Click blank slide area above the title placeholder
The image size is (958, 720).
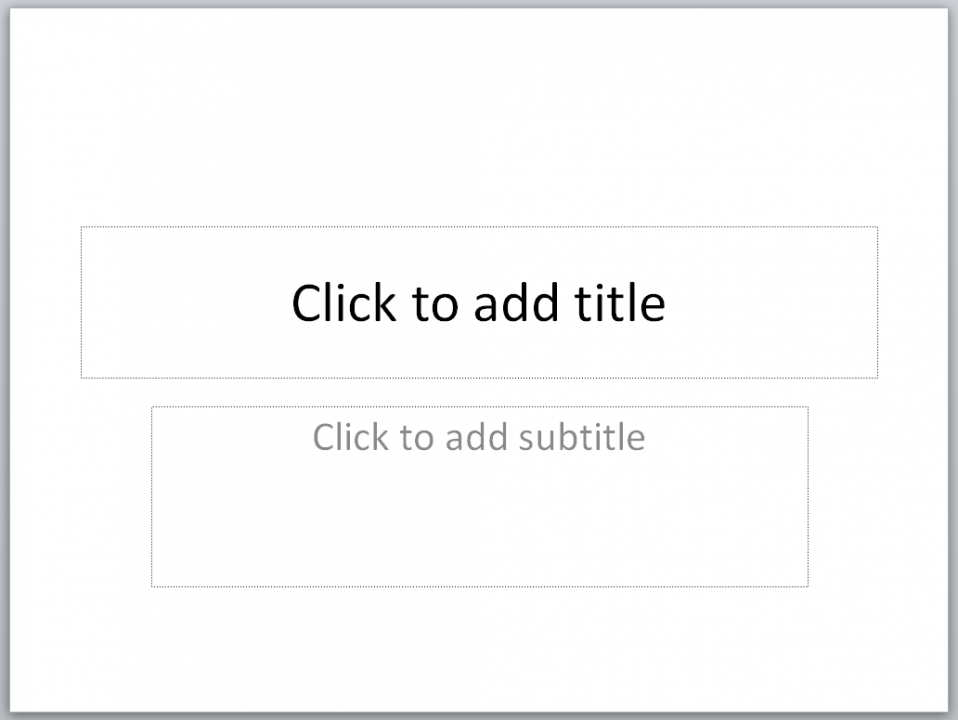[x=478, y=120]
